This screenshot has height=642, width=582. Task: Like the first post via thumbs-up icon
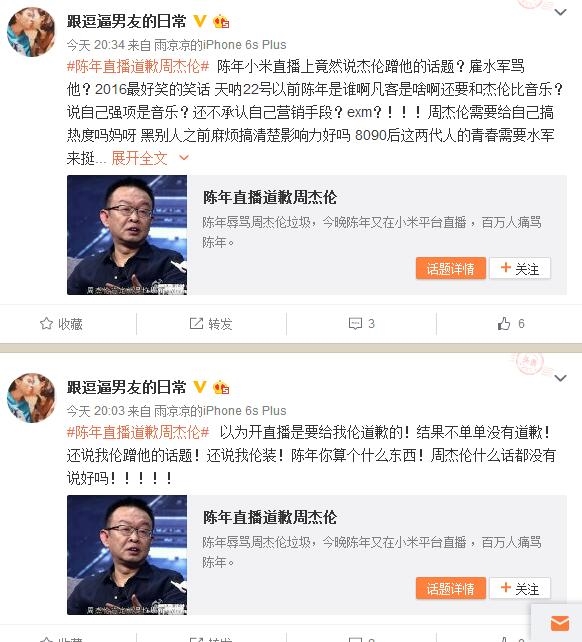(504, 323)
